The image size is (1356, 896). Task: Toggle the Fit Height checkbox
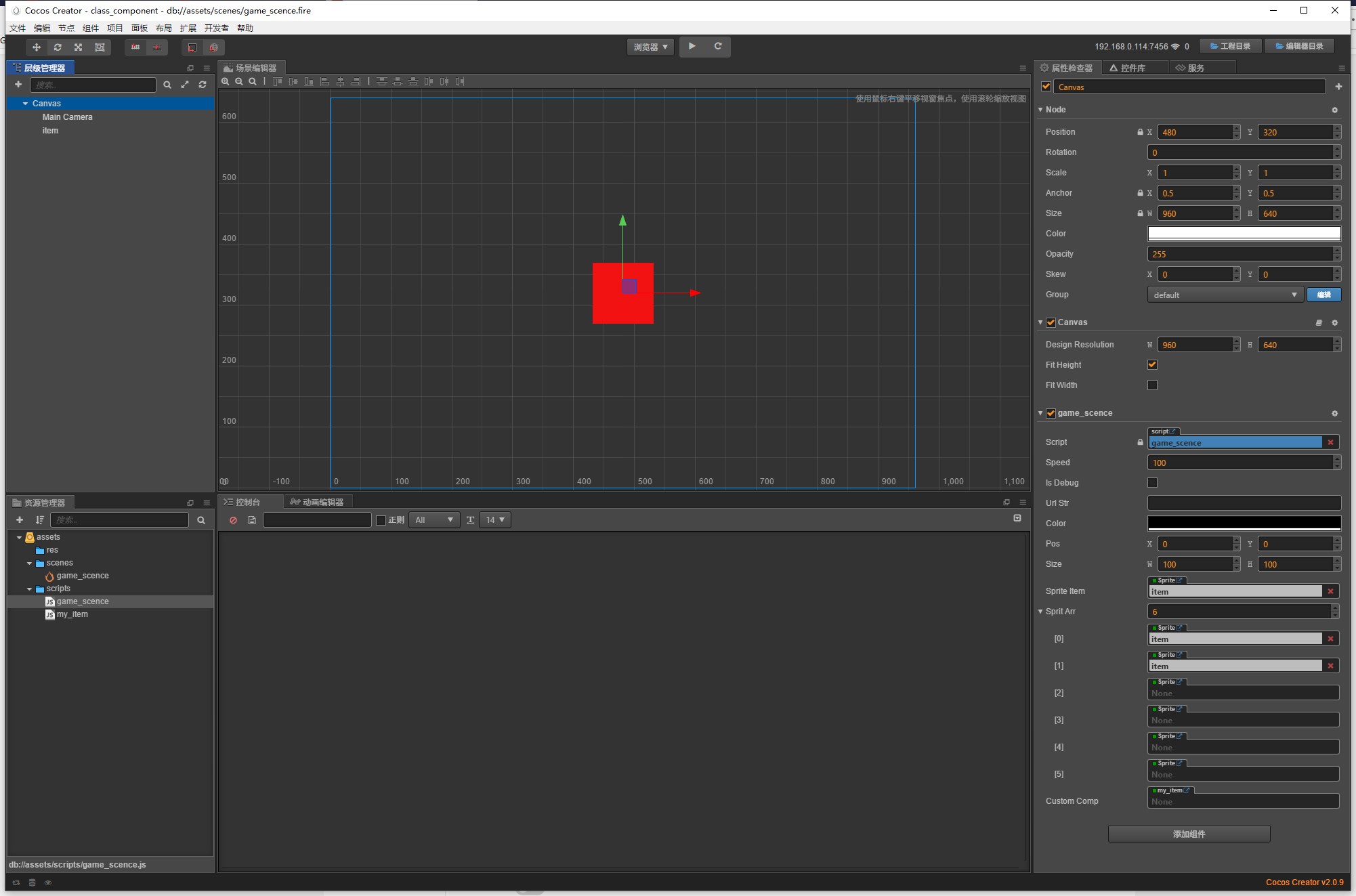tap(1152, 365)
